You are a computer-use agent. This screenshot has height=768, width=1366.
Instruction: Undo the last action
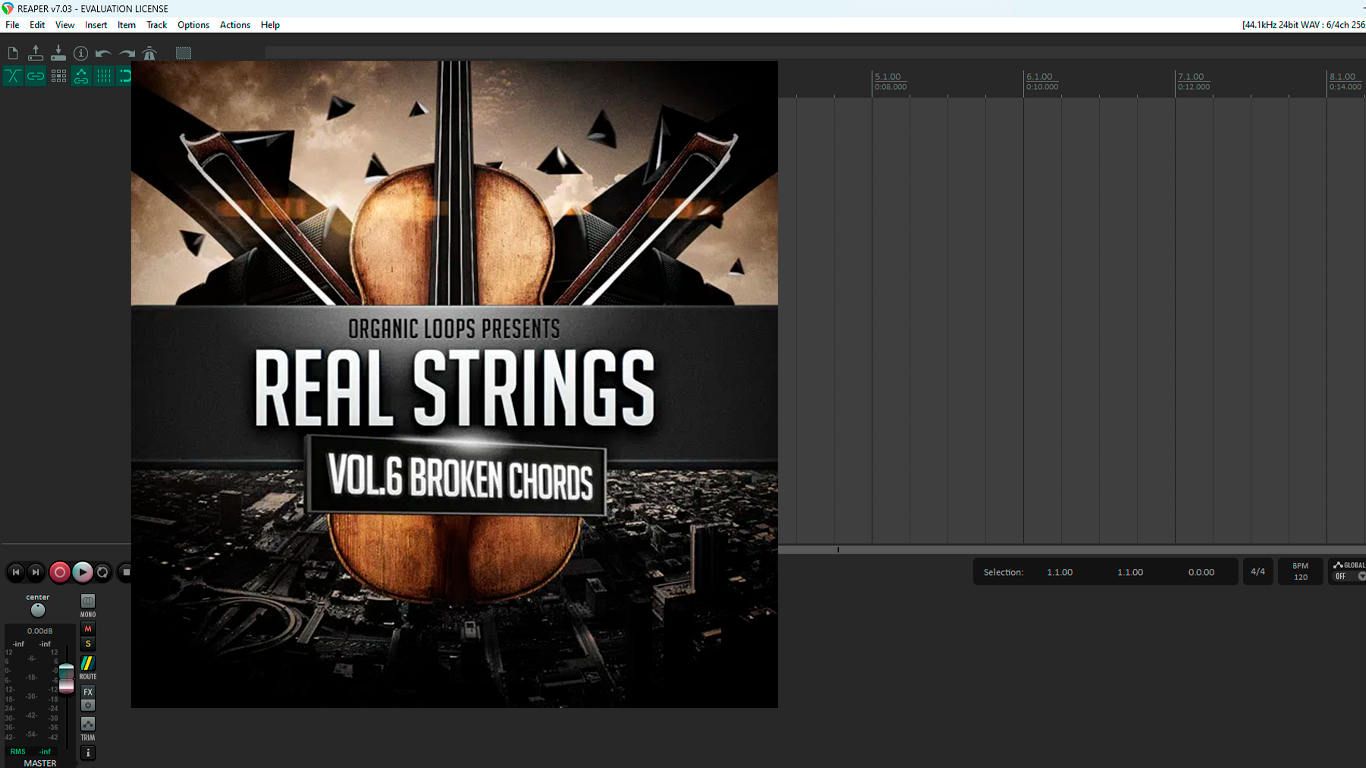coord(104,53)
